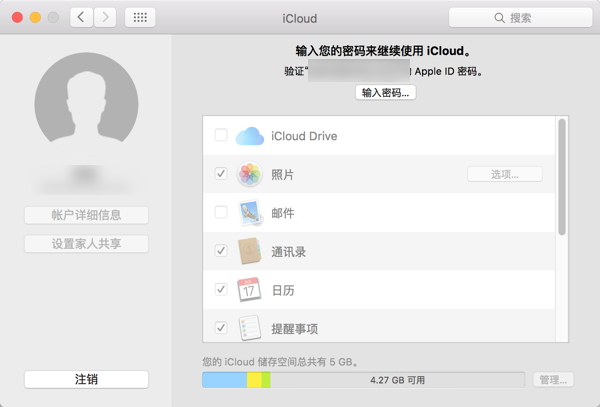Click the Mail stamp icon
Image resolution: width=600 pixels, height=407 pixels.
point(249,213)
